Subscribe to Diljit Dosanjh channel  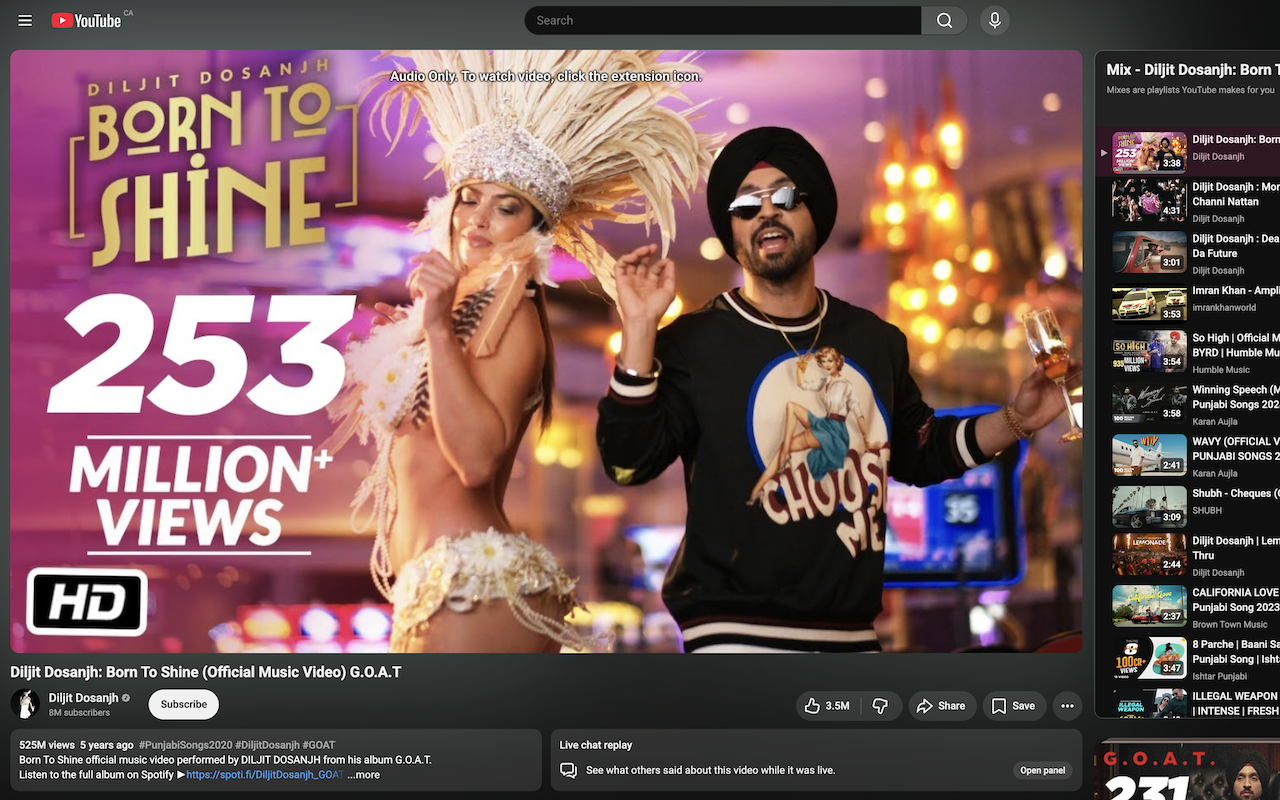(x=184, y=704)
